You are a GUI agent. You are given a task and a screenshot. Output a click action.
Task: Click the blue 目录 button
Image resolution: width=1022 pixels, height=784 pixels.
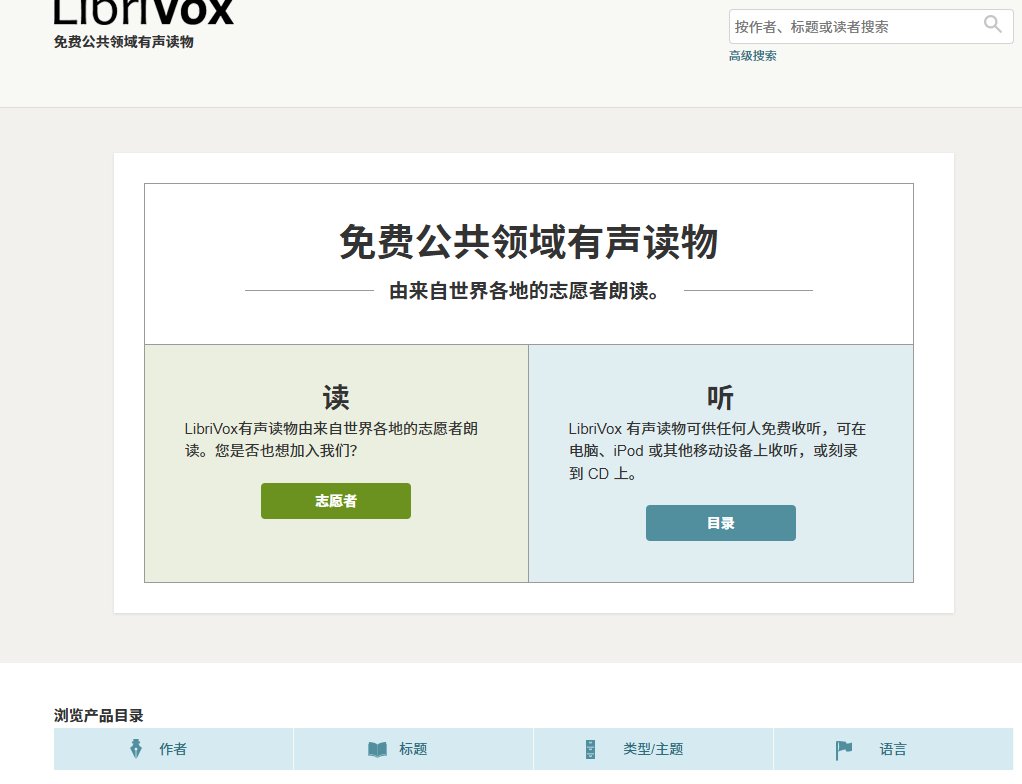721,523
